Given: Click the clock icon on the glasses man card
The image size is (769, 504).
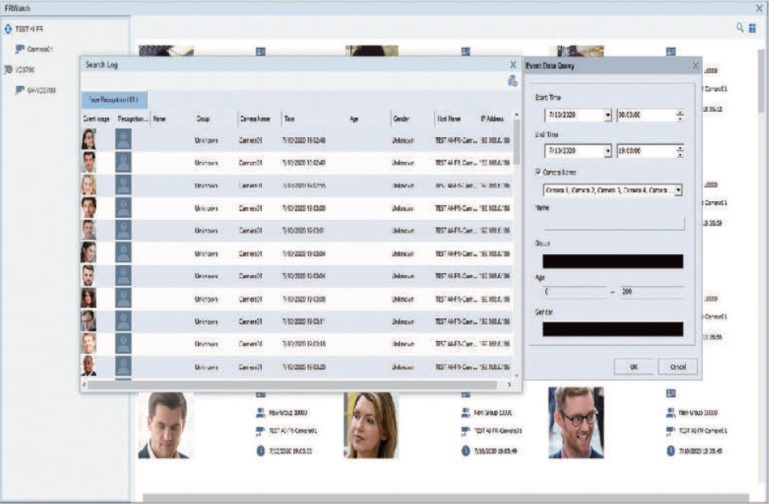Looking at the screenshot, I should 670,451.
